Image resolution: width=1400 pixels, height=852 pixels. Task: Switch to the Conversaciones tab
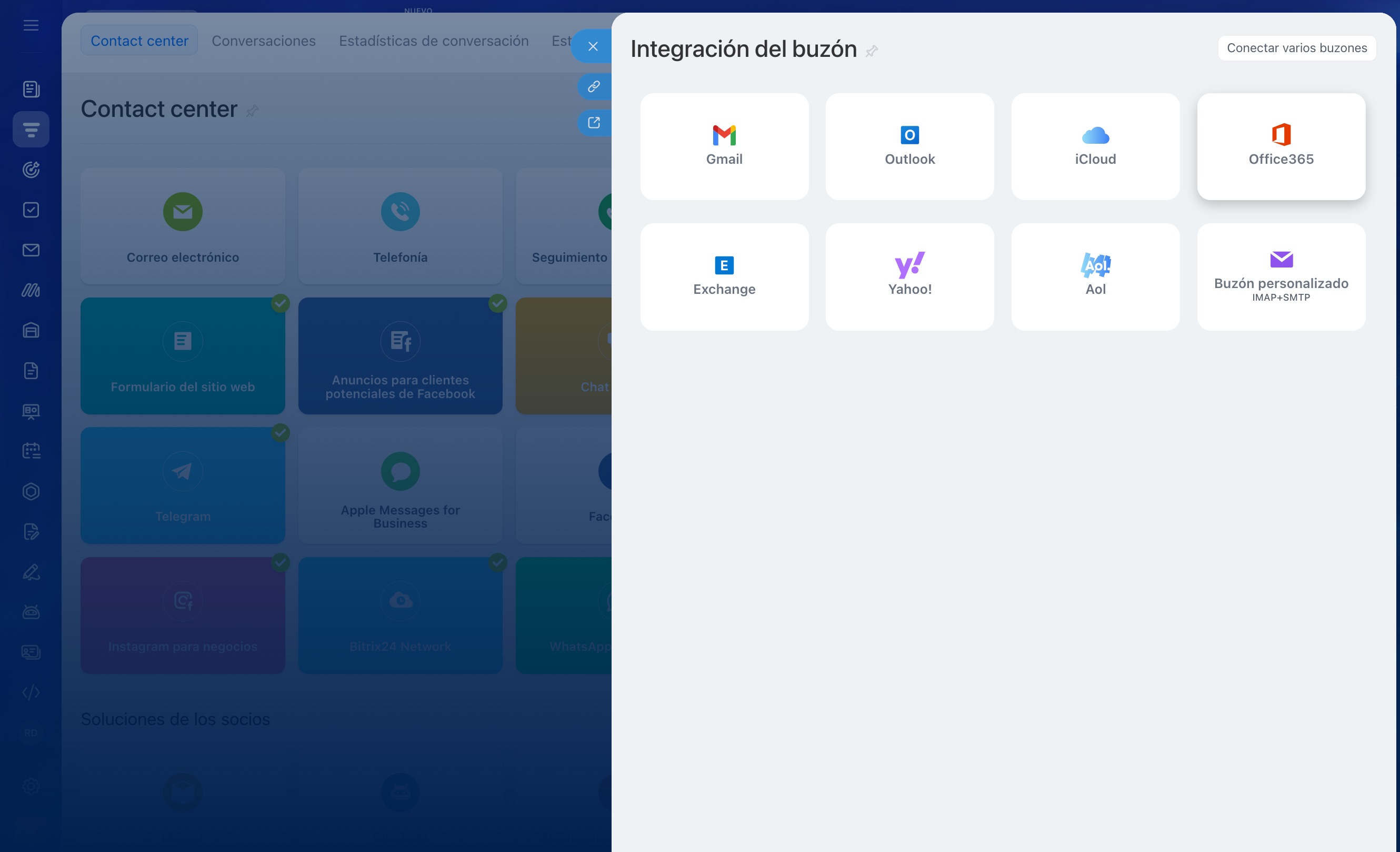[264, 41]
